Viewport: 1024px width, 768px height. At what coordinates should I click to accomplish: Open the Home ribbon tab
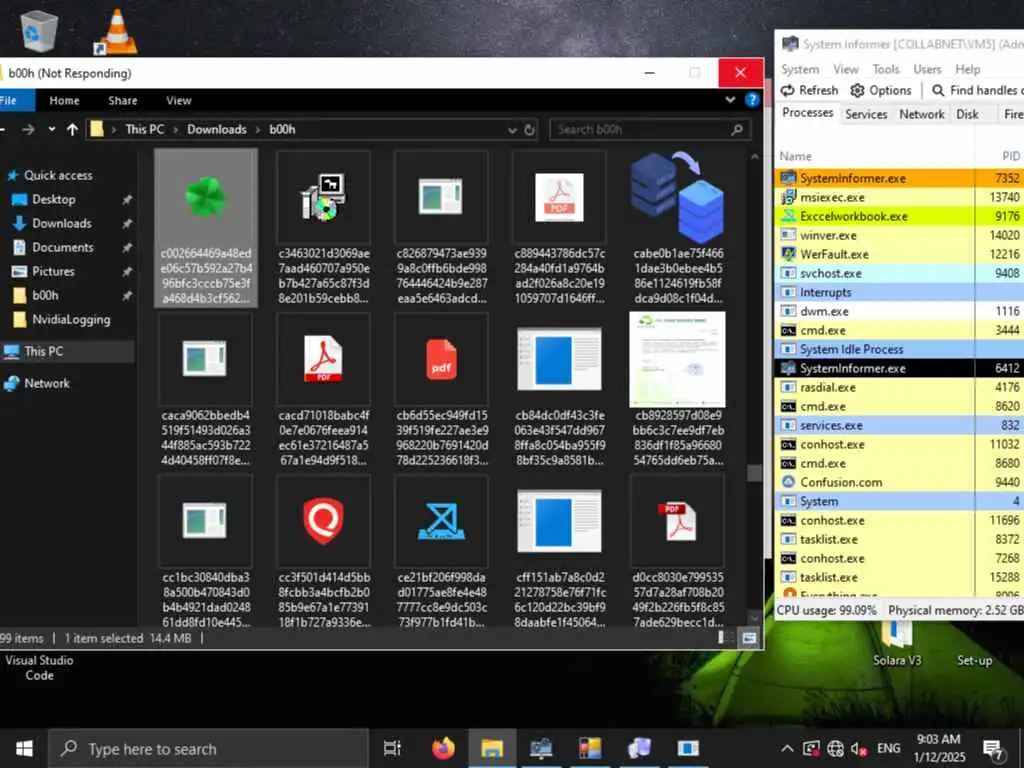tap(64, 100)
